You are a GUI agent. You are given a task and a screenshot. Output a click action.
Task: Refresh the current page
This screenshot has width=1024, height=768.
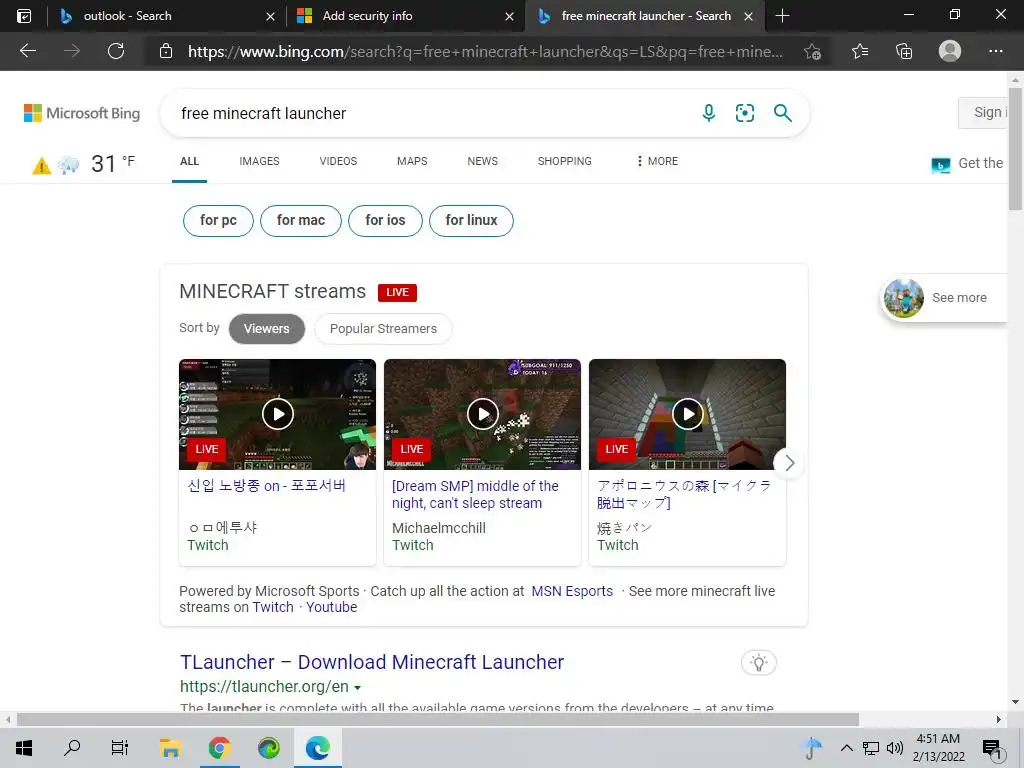coord(116,51)
